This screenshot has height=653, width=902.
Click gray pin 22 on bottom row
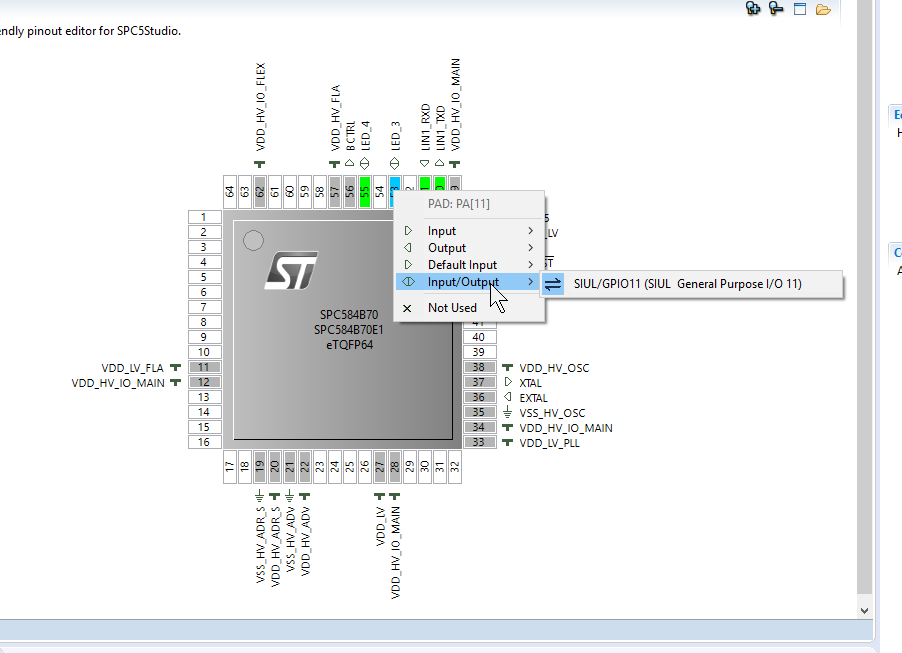pyautogui.click(x=305, y=467)
